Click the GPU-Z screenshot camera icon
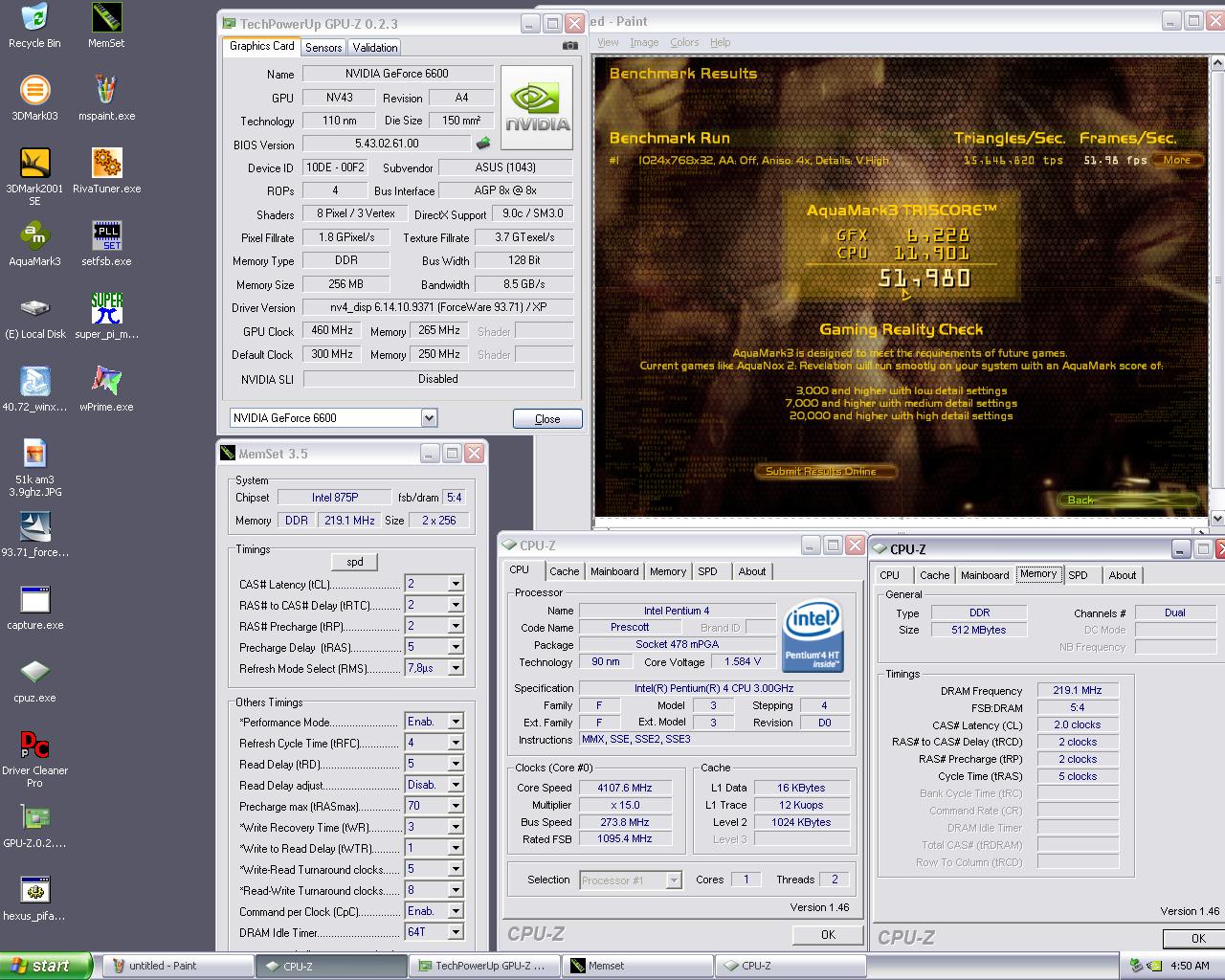The width and height of the screenshot is (1225, 980). pyautogui.click(x=569, y=46)
